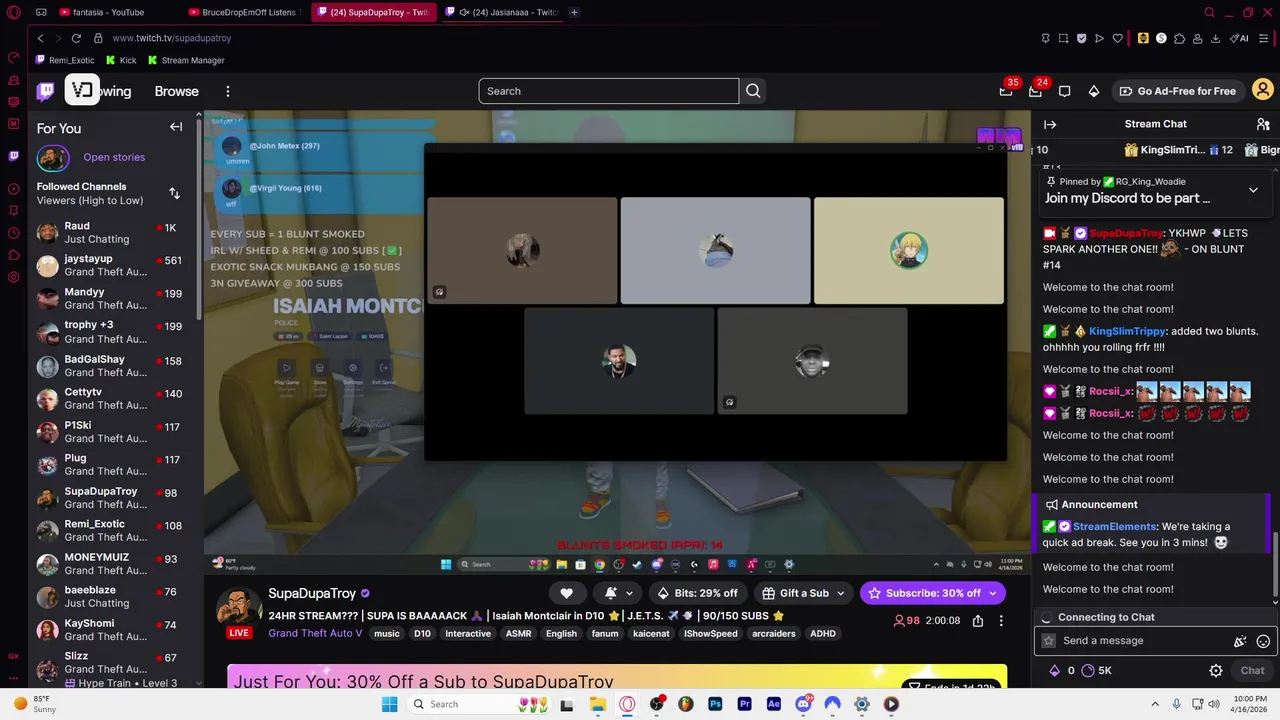Collapse the For You side panel

point(176,127)
